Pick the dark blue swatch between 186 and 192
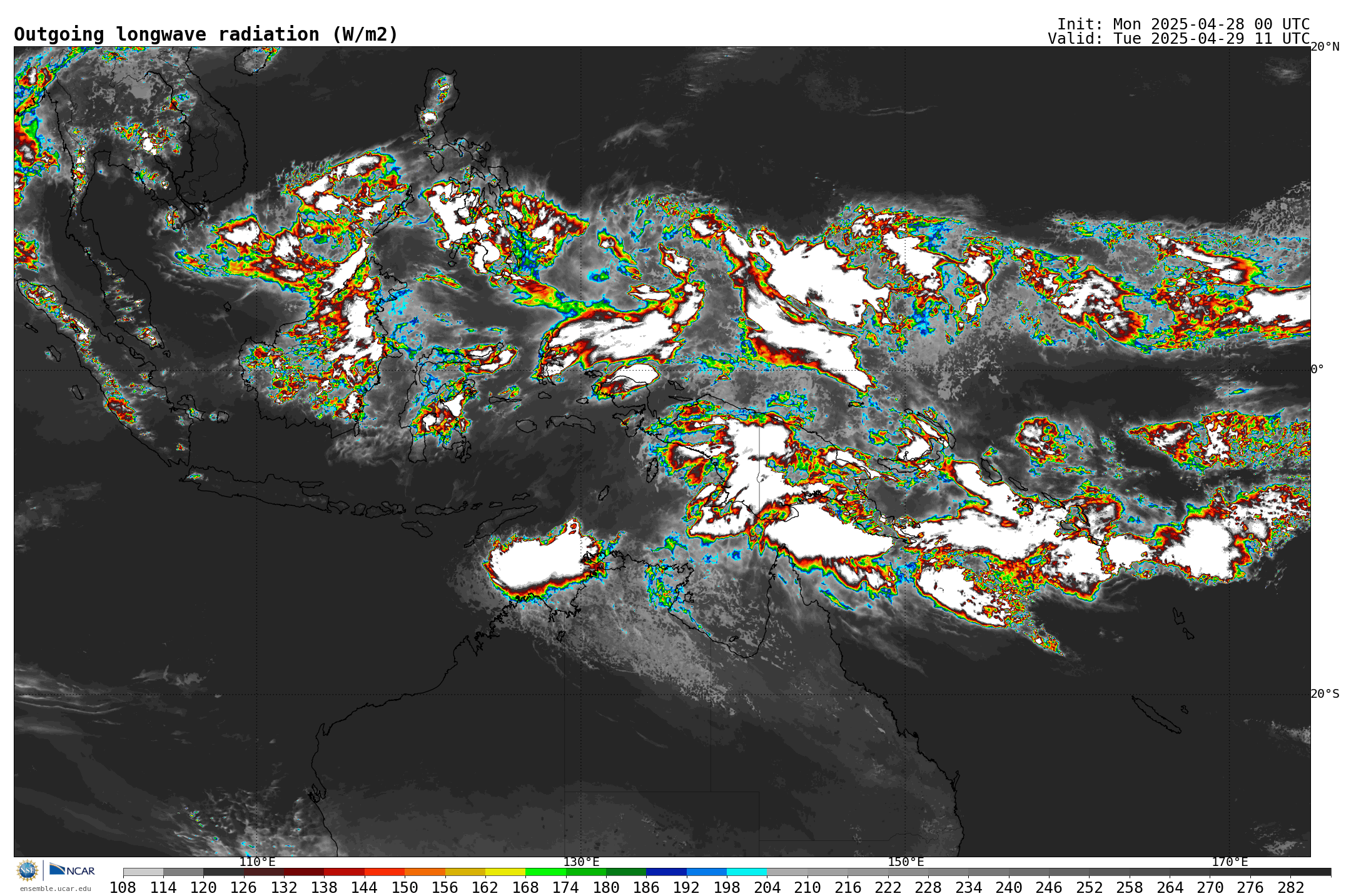This screenshot has height=896, width=1351. tap(666, 872)
